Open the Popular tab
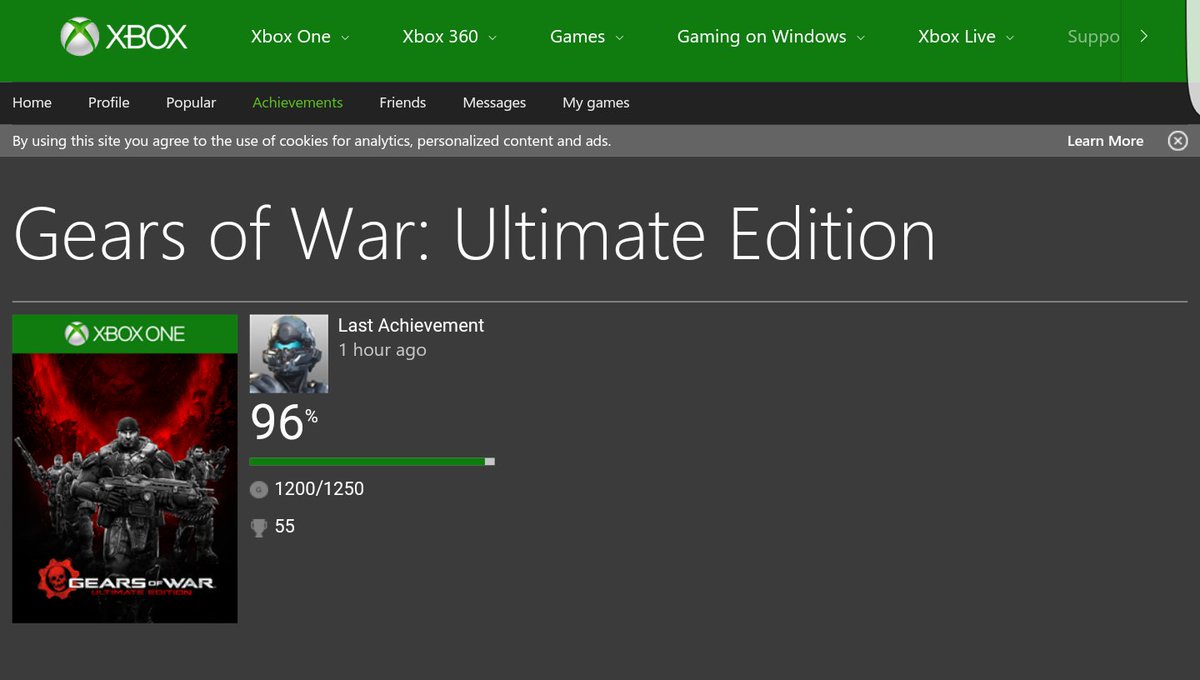The height and width of the screenshot is (680, 1200). pos(191,102)
